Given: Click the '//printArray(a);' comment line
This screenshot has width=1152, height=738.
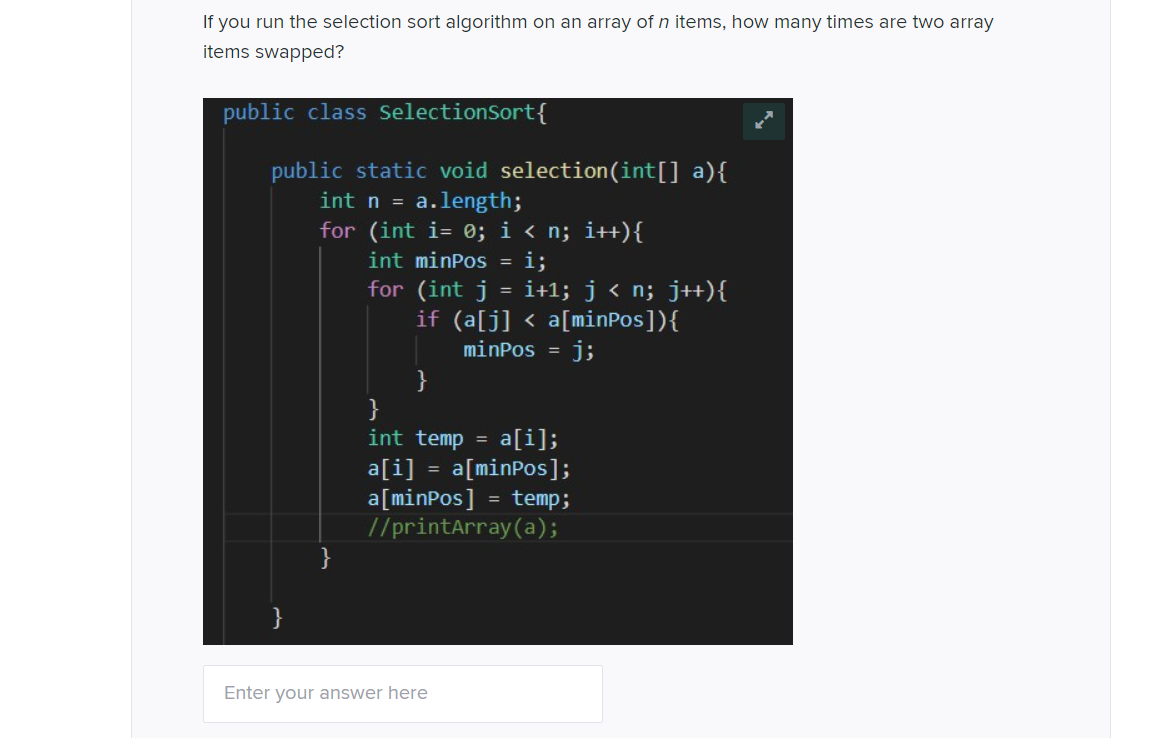Looking at the screenshot, I should [463, 527].
